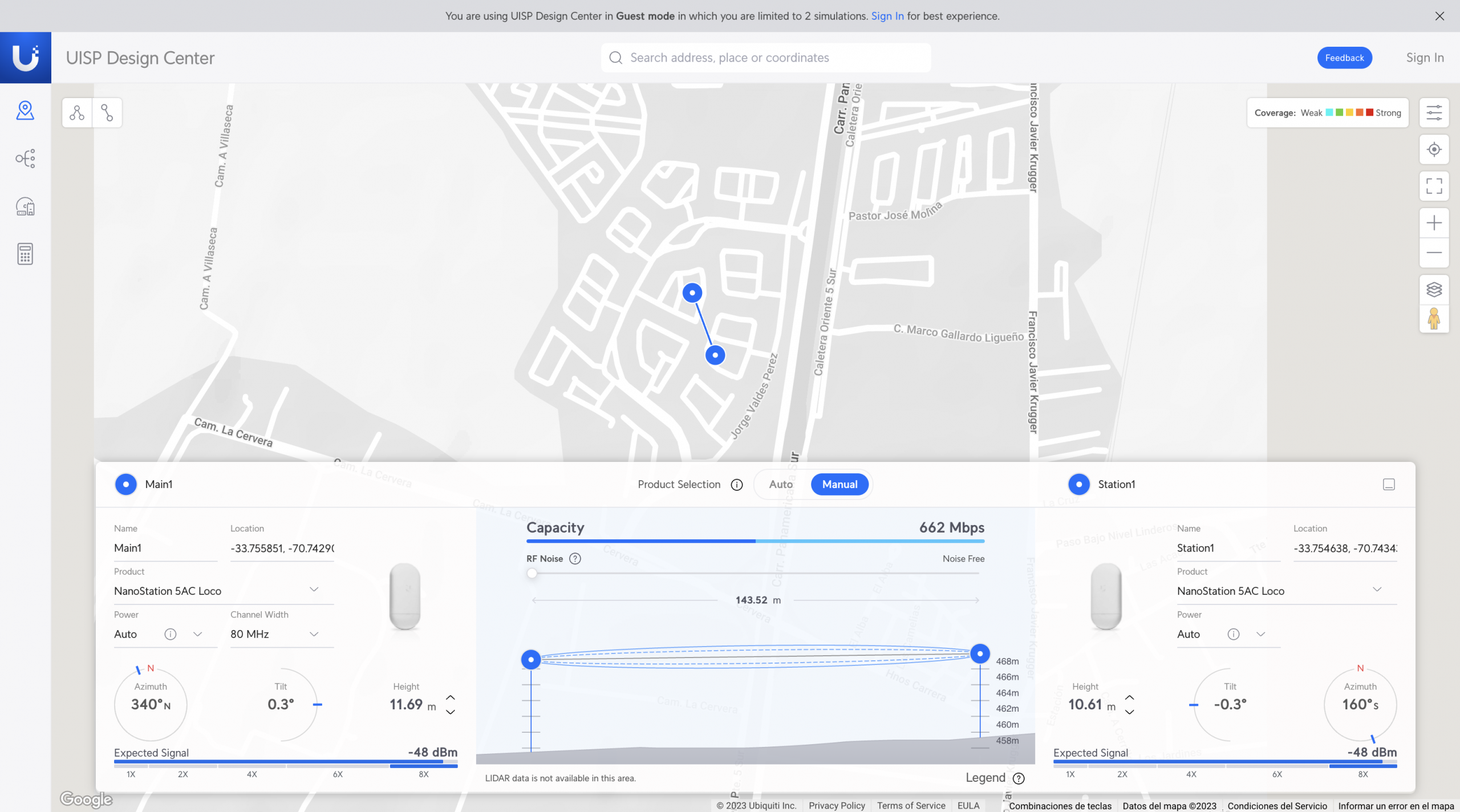This screenshot has width=1460, height=812.
Task: Click Main1 height value 11.69
Action: [406, 705]
